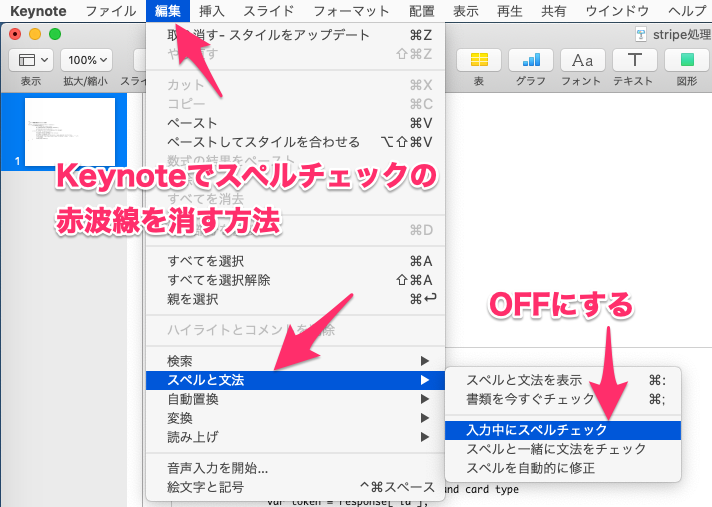The image size is (712, 507).
Task: Choose すべてを選択 menu item
Action: pos(295,261)
